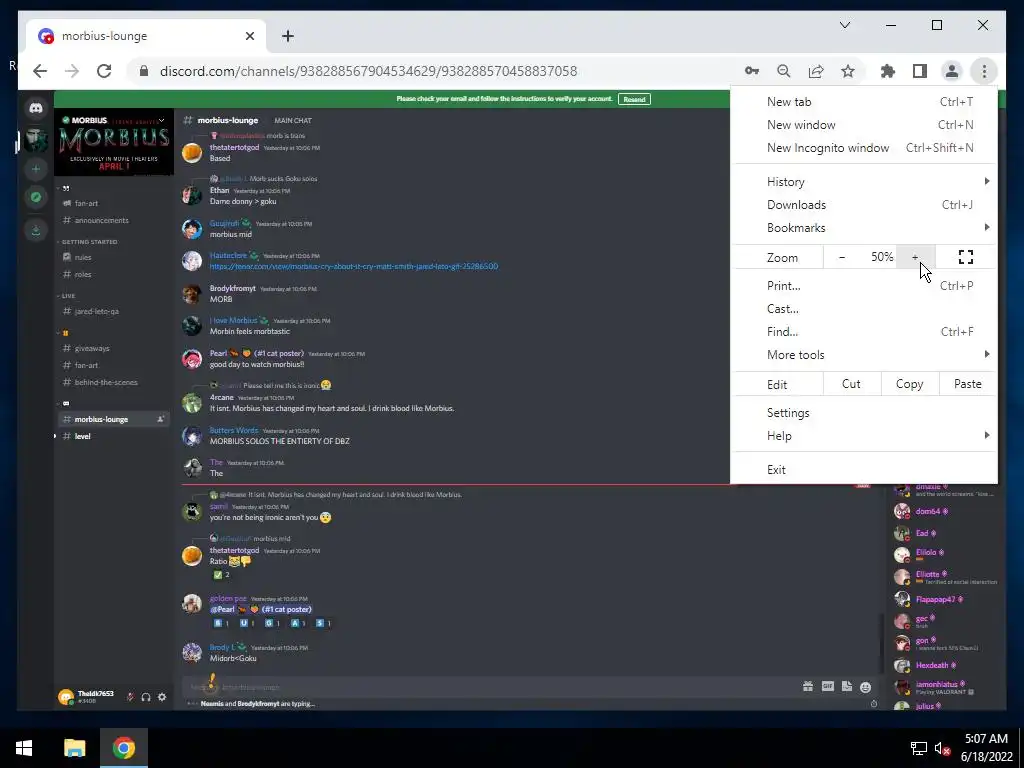Select New Incognito window menu item
This screenshot has width=1024, height=768.
point(865,148)
